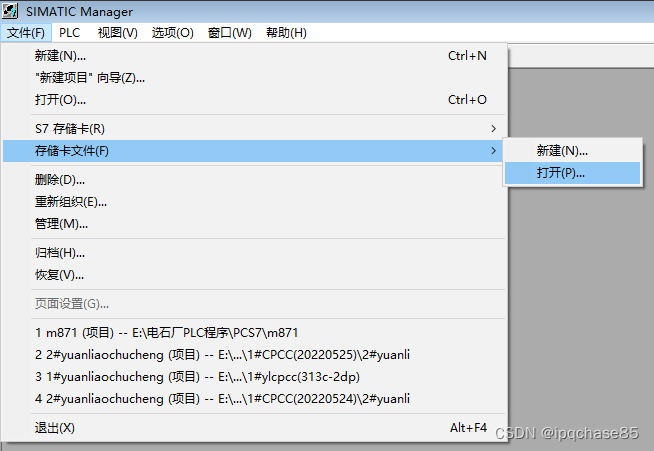Image resolution: width=654 pixels, height=451 pixels.
Task: Open recent project 1 m871
Action: click(254, 333)
